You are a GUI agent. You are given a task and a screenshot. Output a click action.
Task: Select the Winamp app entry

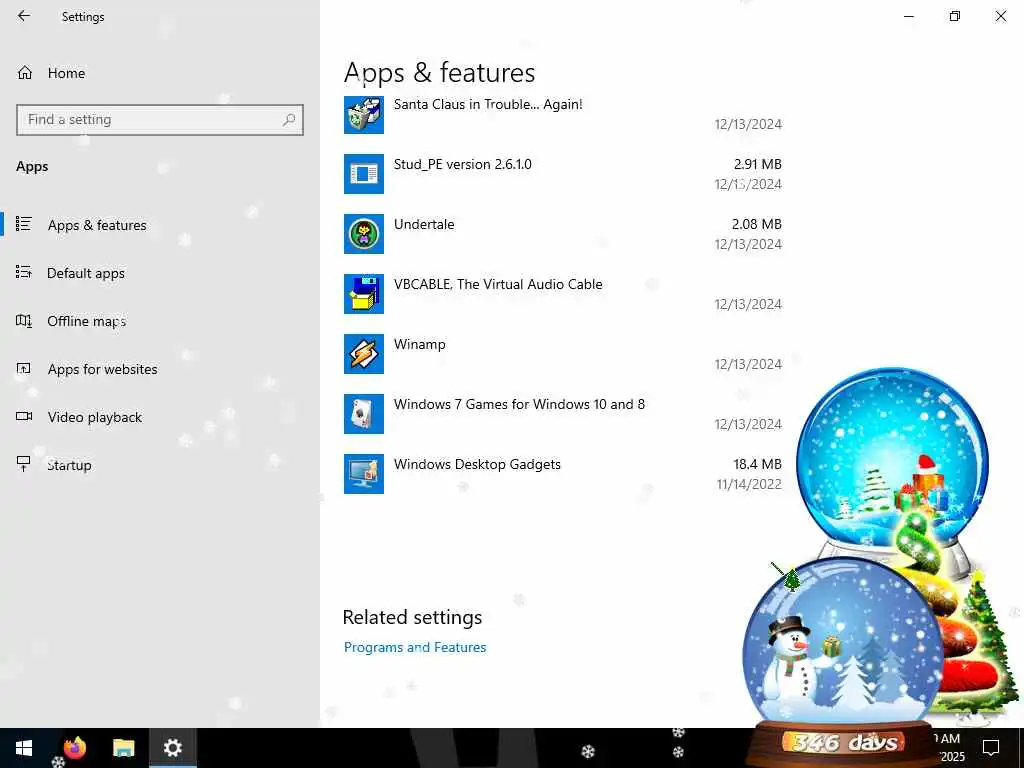(x=563, y=354)
